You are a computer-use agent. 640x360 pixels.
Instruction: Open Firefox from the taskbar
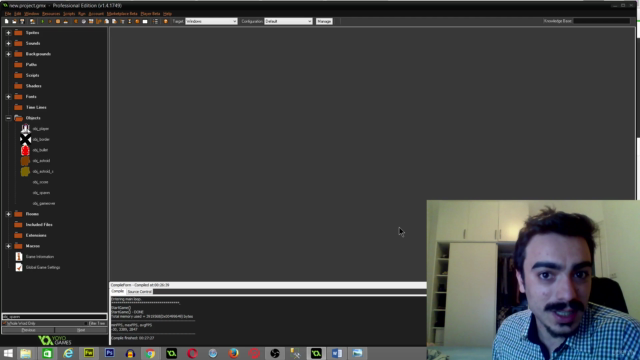(x=233, y=353)
